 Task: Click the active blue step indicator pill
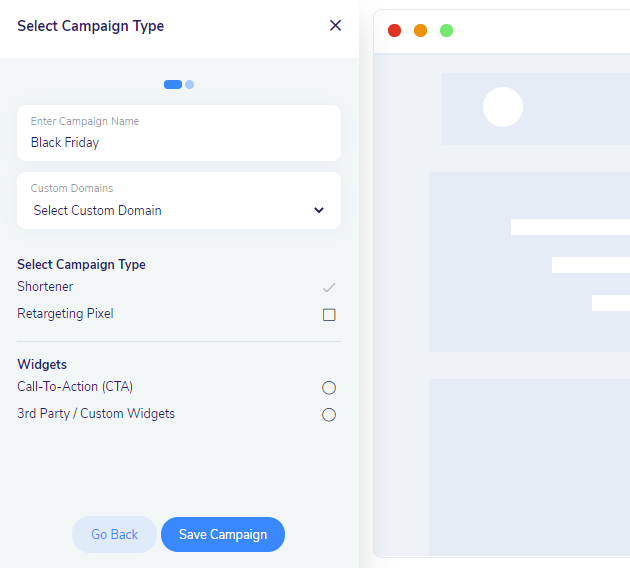(x=173, y=85)
